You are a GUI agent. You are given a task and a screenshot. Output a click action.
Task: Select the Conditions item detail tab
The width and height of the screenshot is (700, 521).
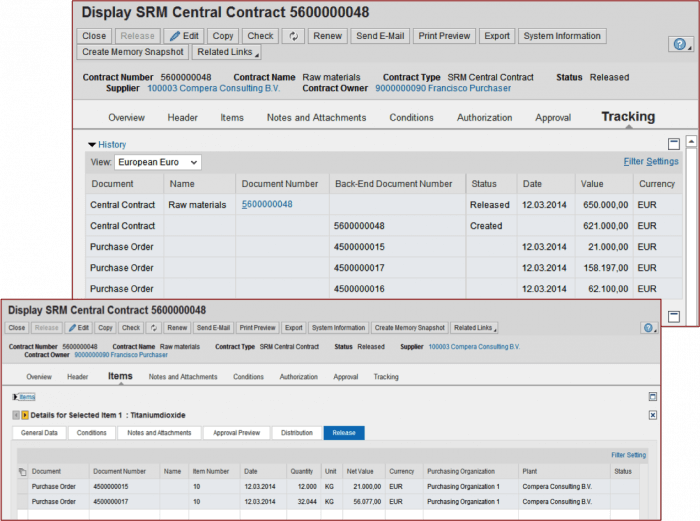coord(92,433)
